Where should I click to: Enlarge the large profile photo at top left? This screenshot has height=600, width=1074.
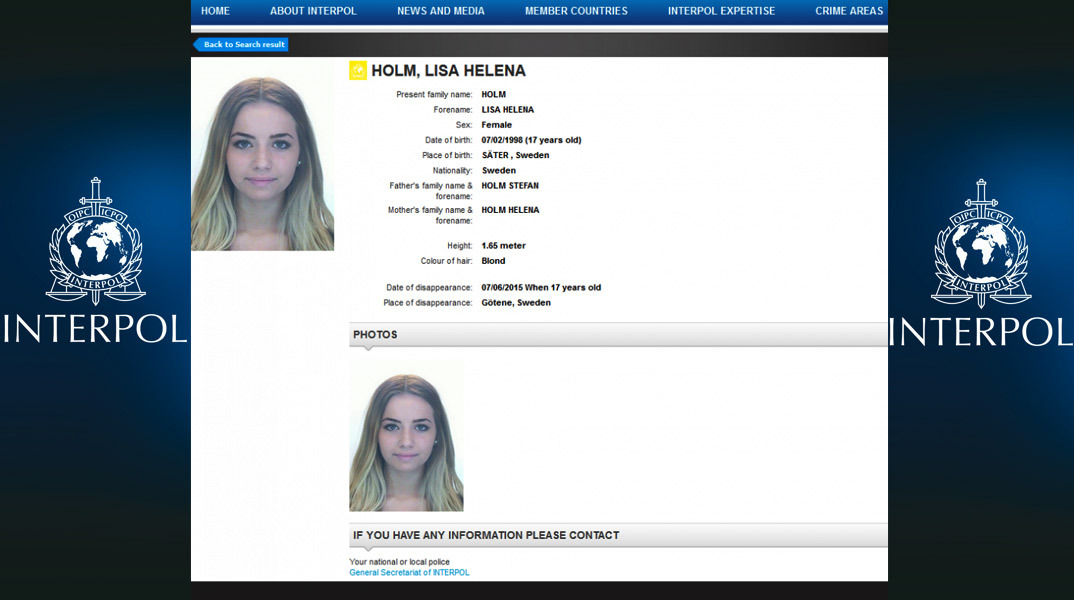tap(263, 154)
